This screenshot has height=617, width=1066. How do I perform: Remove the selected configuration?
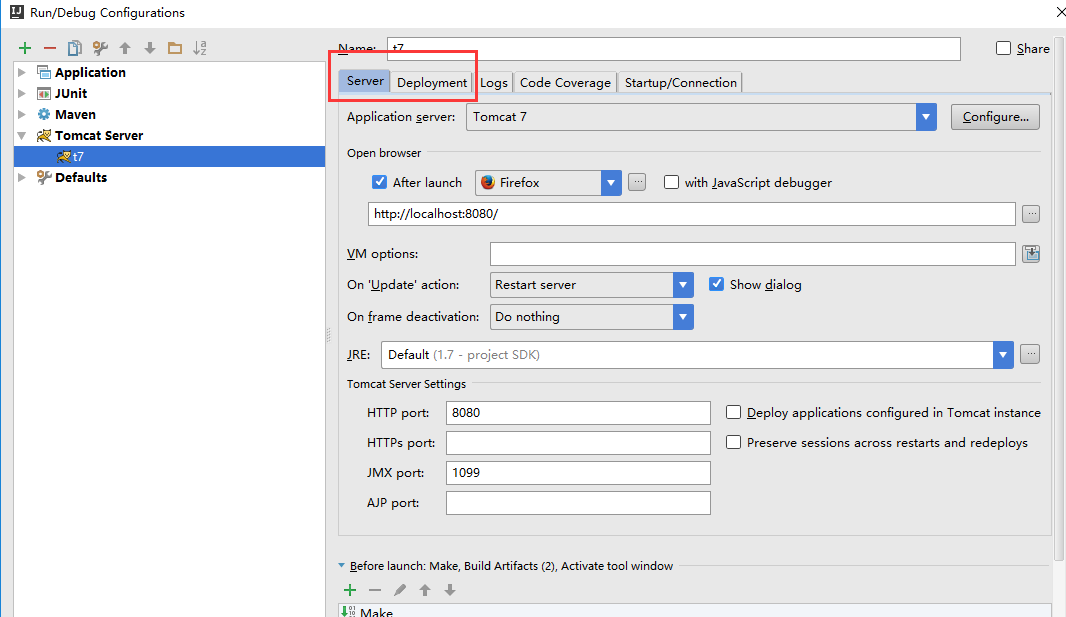point(50,48)
